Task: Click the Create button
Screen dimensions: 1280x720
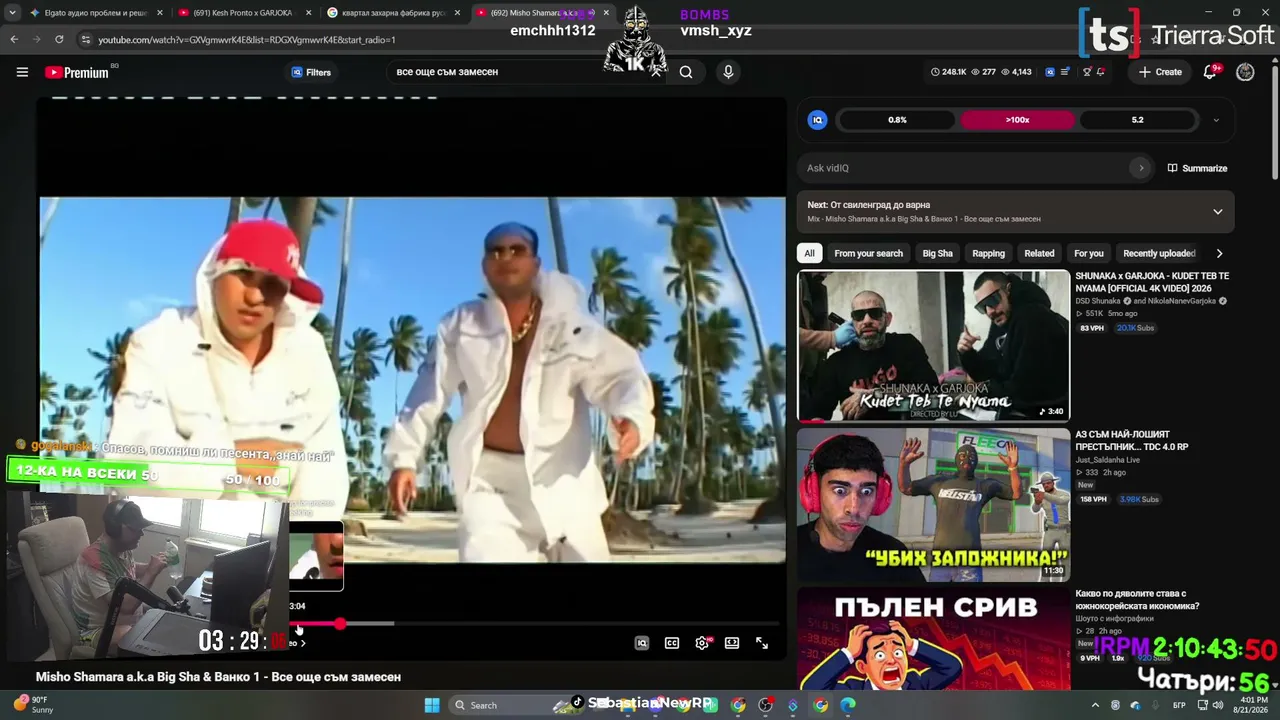Action: [x=1160, y=72]
